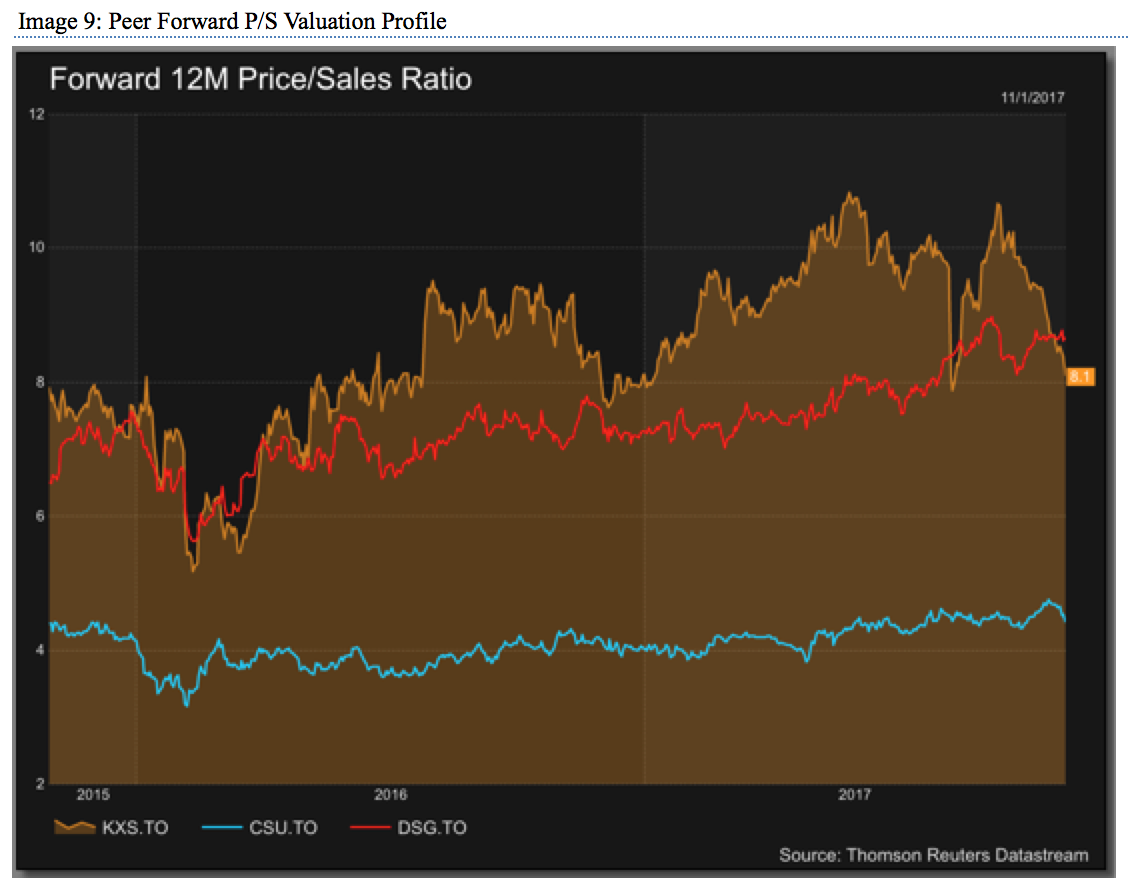Click the orange 8.1 value tag

click(x=1081, y=377)
